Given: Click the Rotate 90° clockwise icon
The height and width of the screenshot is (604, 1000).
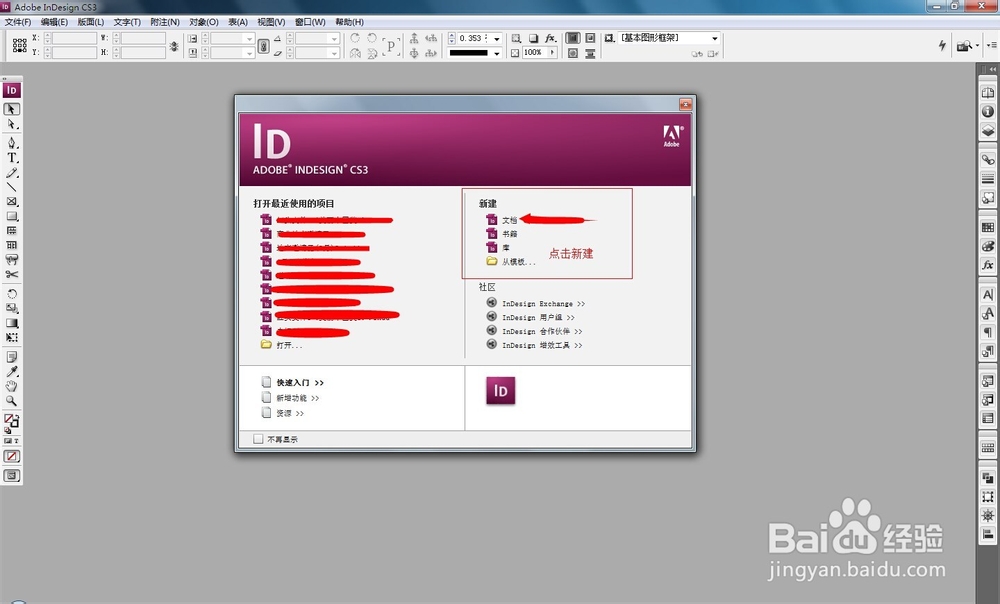Looking at the screenshot, I should click(x=355, y=38).
